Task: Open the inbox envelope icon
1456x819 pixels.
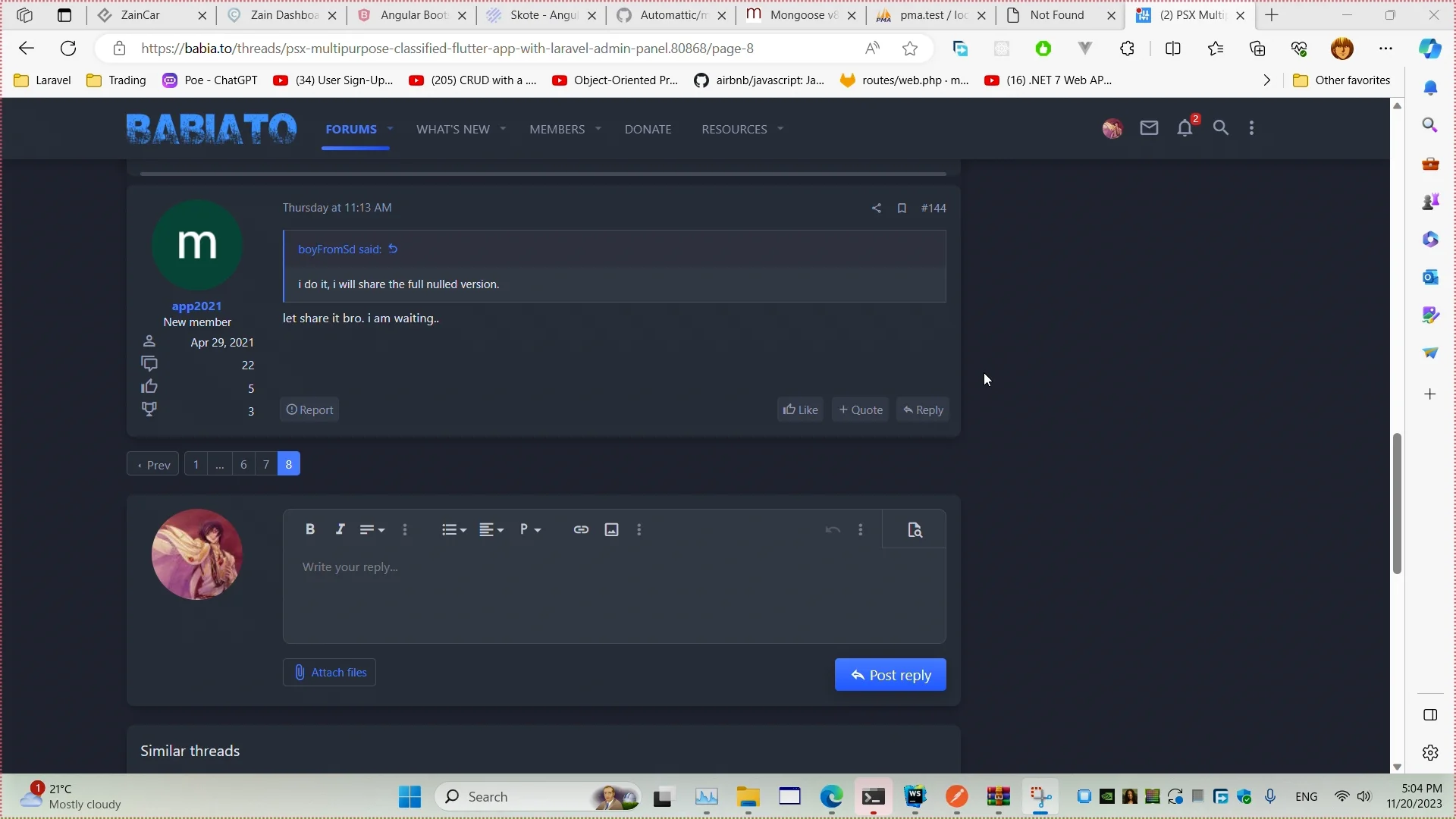Action: pyautogui.click(x=1148, y=128)
